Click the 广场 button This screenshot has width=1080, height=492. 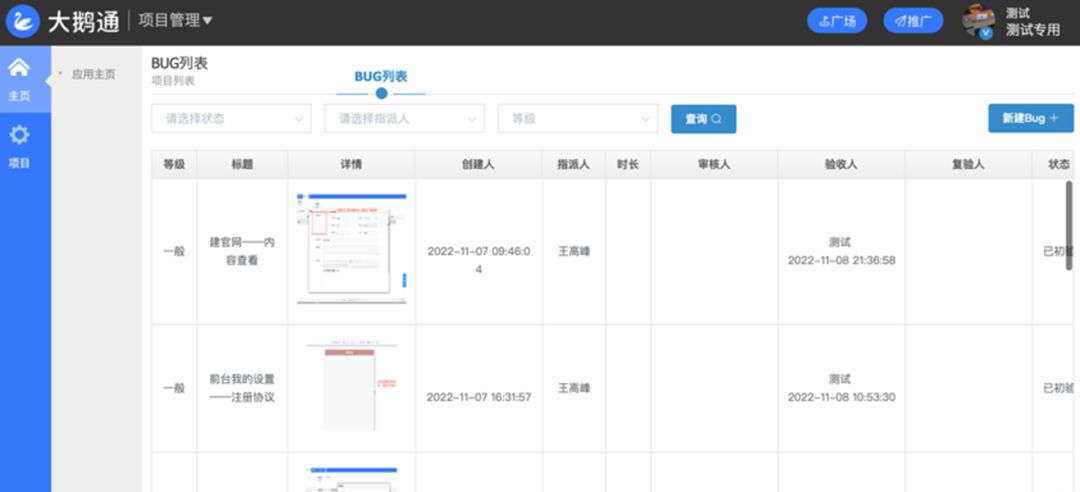837,21
